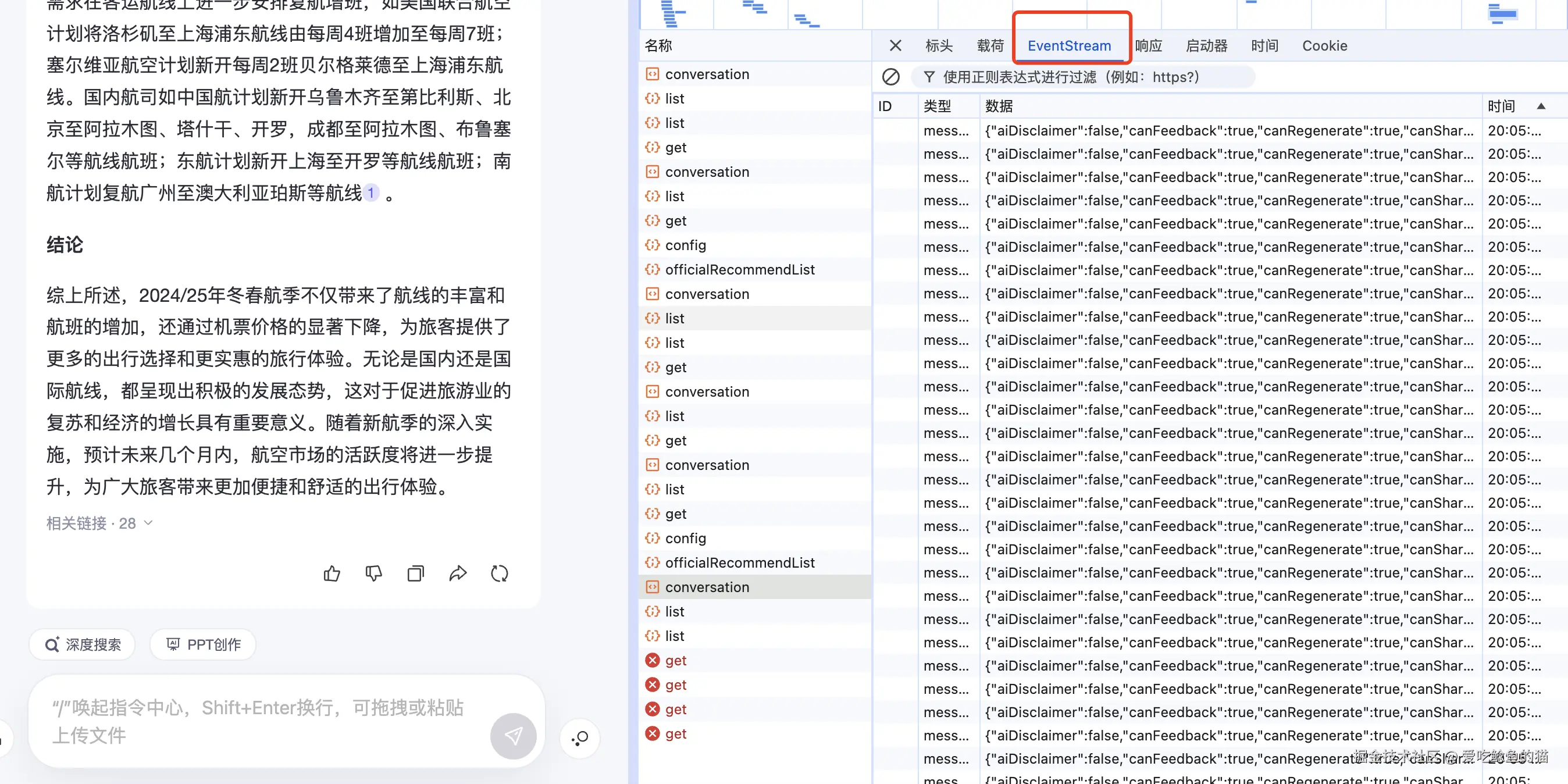Give thumbs up to the response
This screenshot has width=1568, height=784.
[331, 573]
